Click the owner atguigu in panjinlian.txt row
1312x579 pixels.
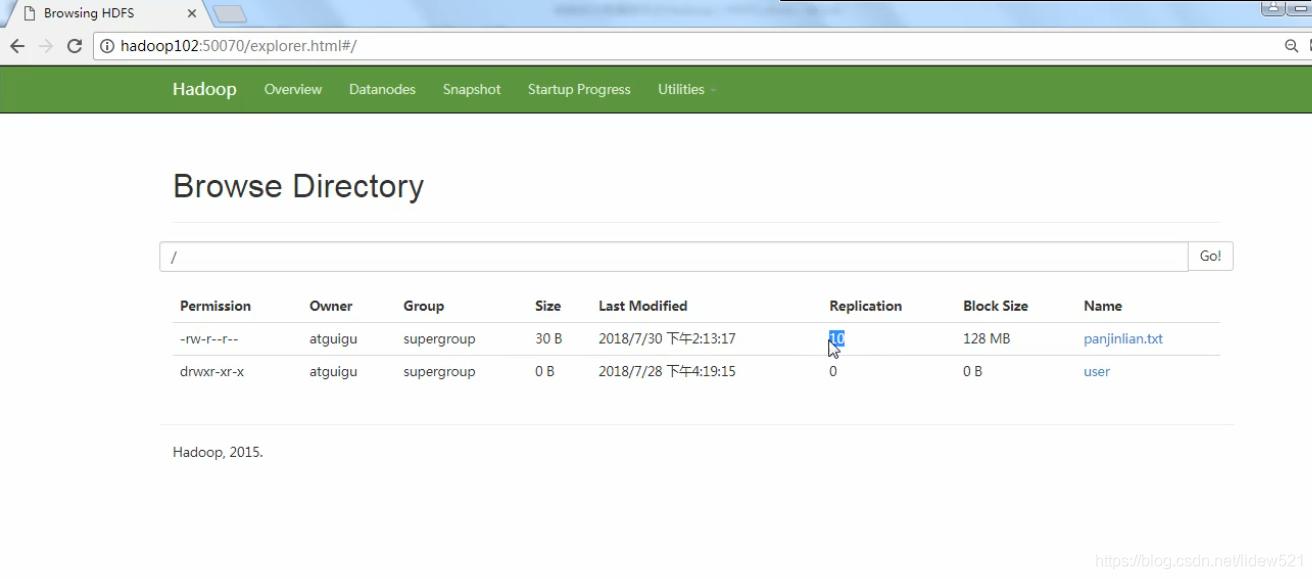point(333,339)
